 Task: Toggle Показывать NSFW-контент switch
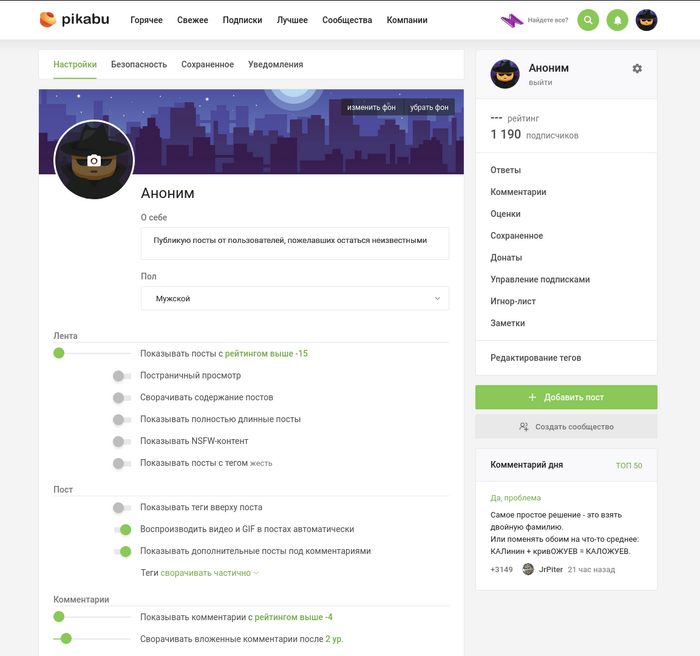(121, 442)
